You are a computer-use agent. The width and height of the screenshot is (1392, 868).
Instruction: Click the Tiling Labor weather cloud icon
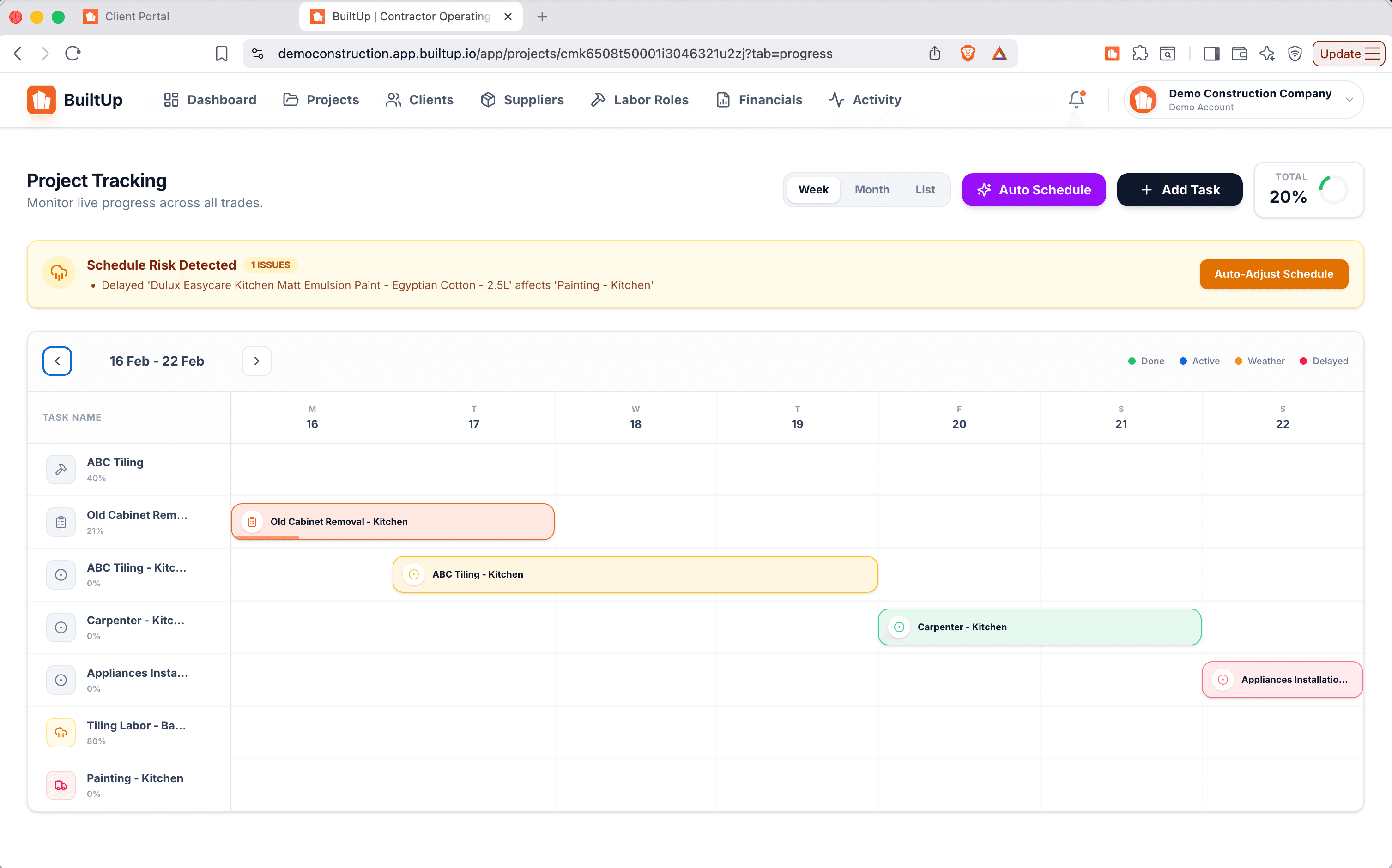pos(61,733)
